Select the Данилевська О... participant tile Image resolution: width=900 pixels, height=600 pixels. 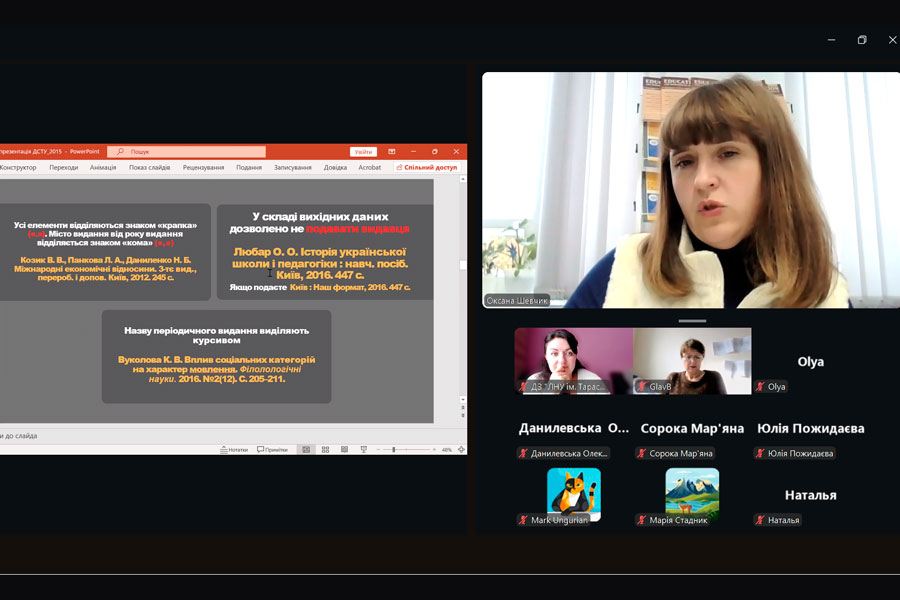pos(574,428)
